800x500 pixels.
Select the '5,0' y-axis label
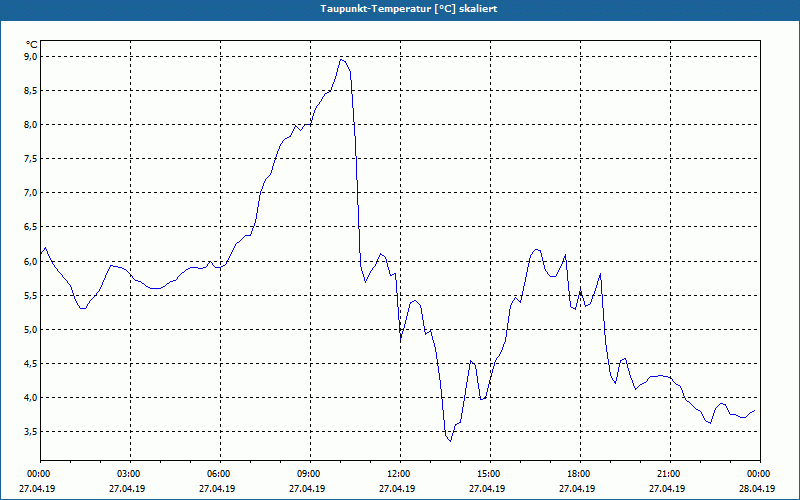pos(31,330)
